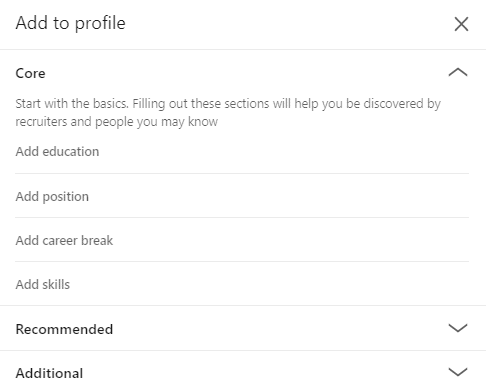Show the Recommended profile sections list
486x389 pixels.
pos(243,328)
